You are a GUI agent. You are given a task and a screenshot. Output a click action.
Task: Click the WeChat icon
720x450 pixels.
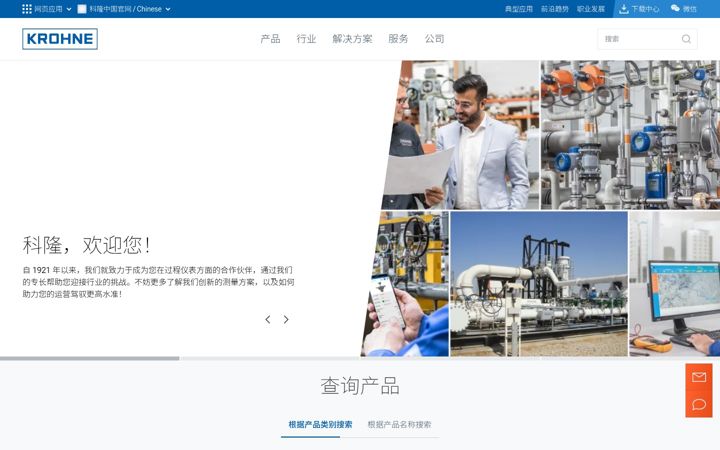(x=675, y=8)
